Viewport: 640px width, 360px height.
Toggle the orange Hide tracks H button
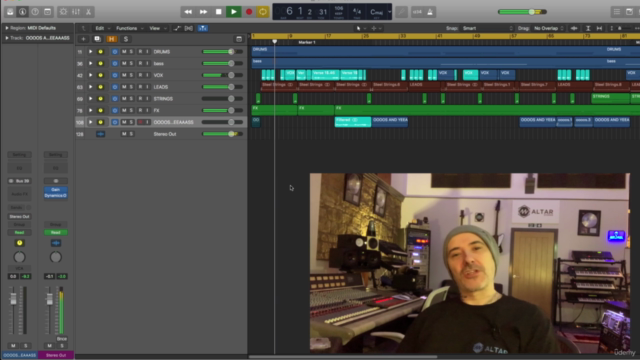[x=111, y=39]
